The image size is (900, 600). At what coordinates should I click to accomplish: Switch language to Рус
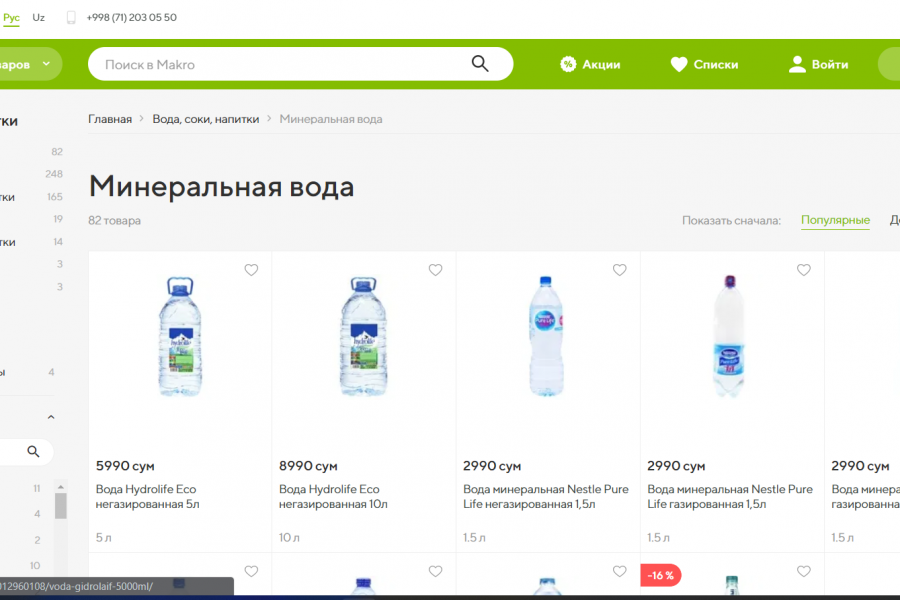11,17
